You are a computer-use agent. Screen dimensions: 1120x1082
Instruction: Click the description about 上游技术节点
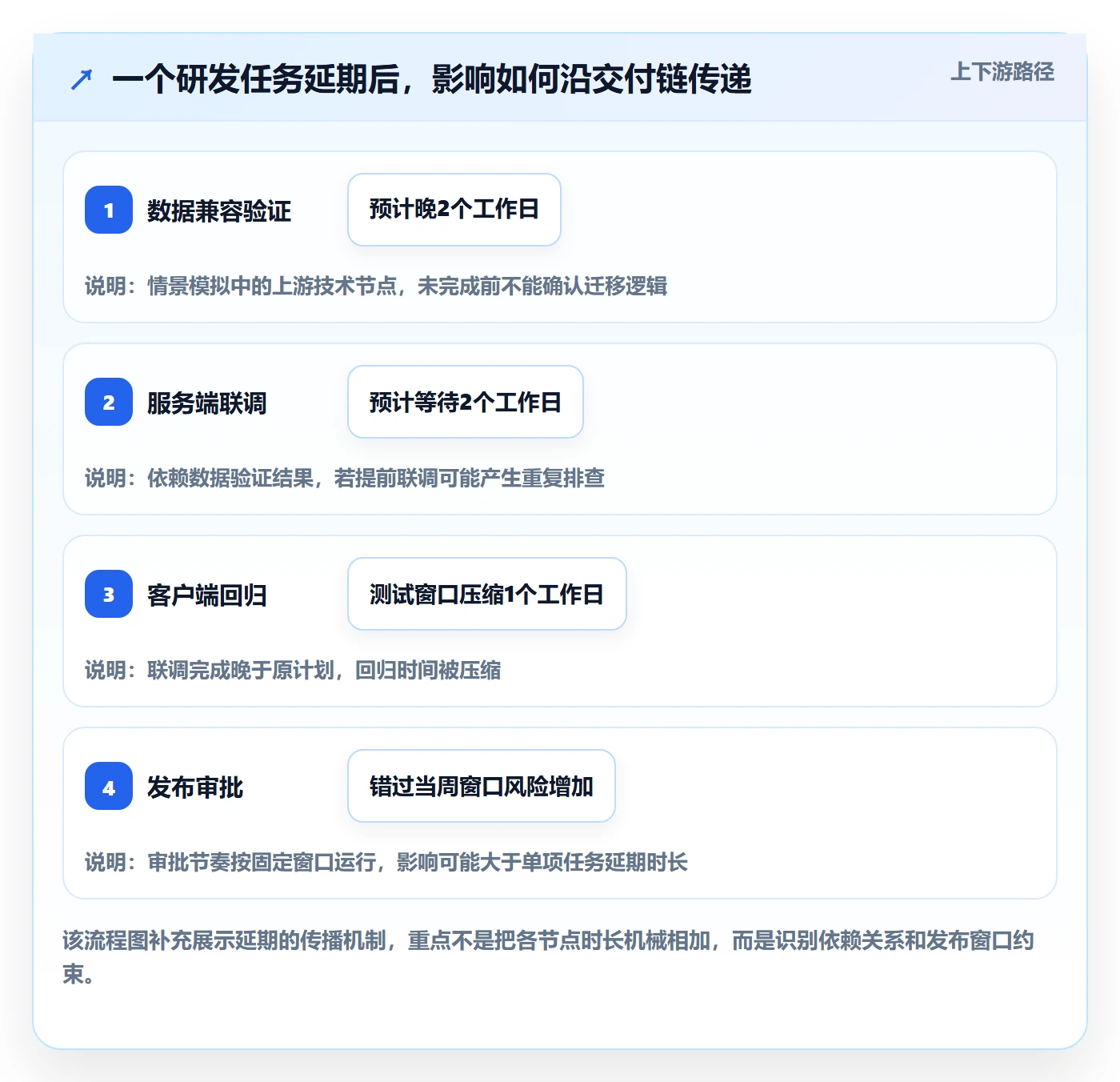[x=376, y=287]
